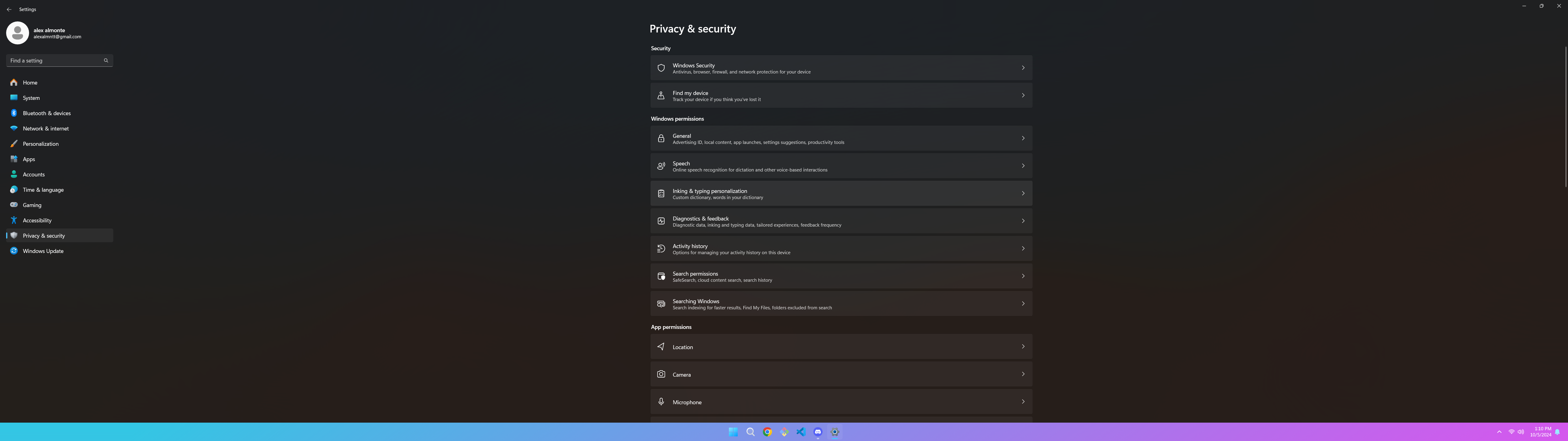This screenshot has height=441, width=1568.
Task: Select Personalization in the sidebar
Action: 40,144
